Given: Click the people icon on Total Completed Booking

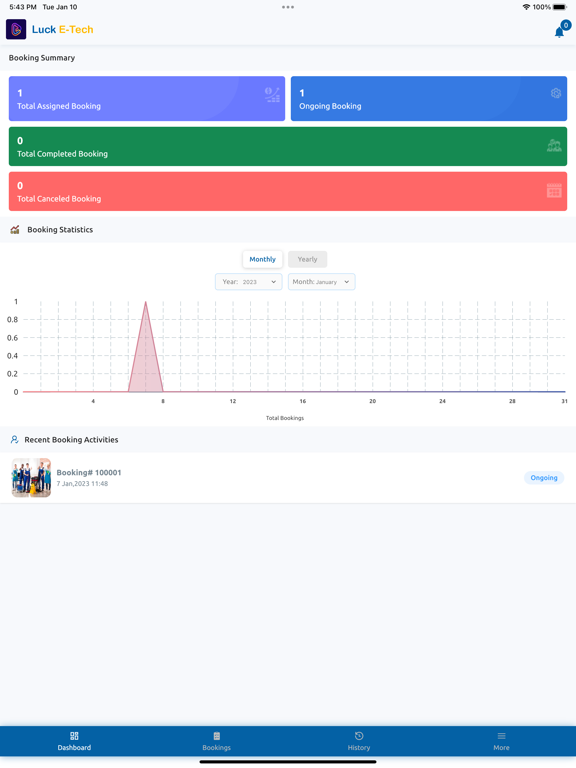Looking at the screenshot, I should [554, 145].
